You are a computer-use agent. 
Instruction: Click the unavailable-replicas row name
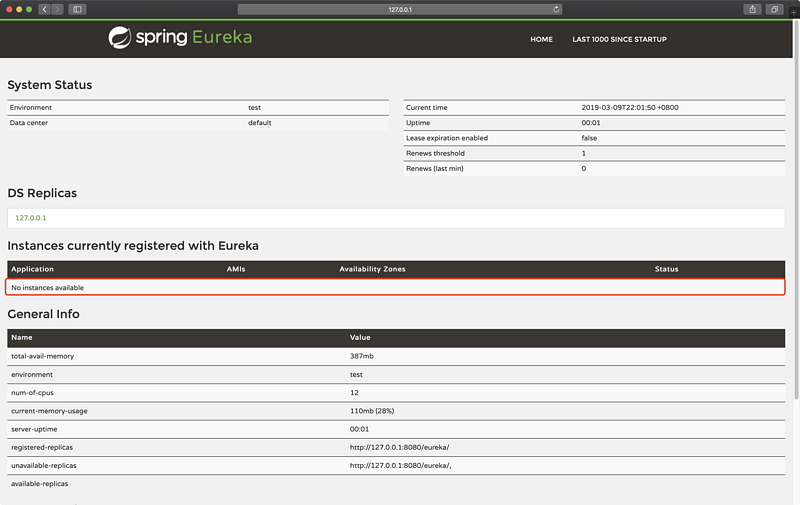coord(43,466)
